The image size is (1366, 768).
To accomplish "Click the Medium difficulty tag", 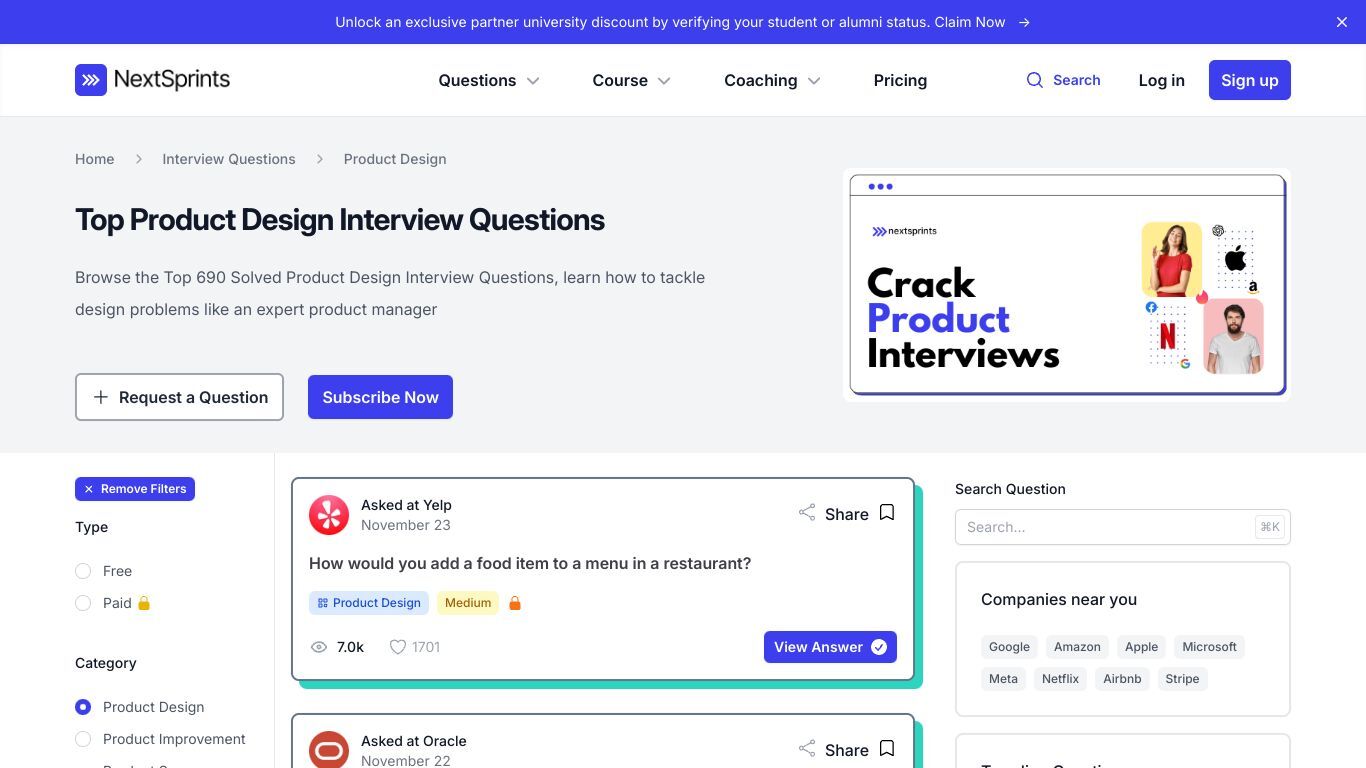I will pyautogui.click(x=468, y=603).
